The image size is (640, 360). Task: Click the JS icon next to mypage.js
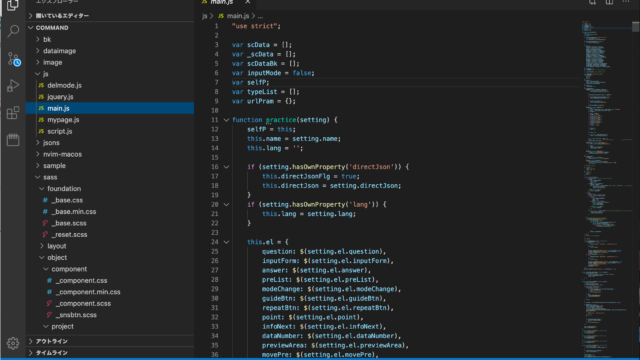pyautogui.click(x=41, y=120)
